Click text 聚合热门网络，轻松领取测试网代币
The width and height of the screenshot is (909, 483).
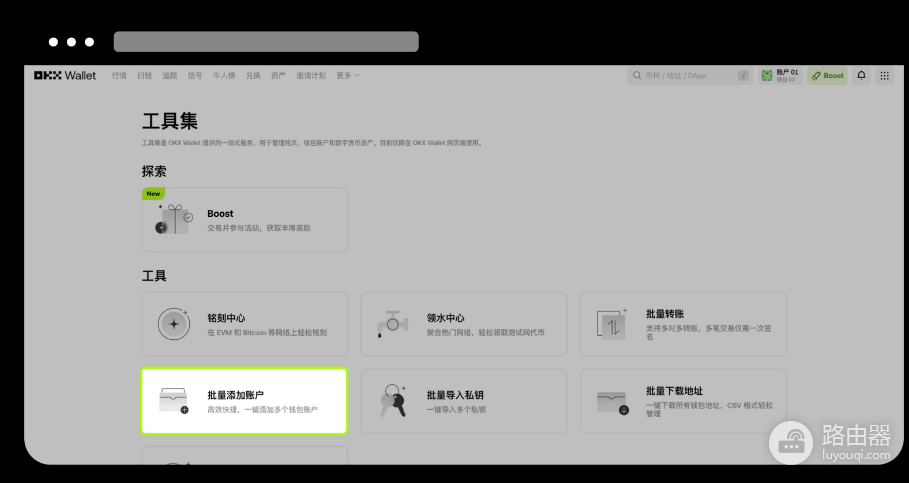(486, 333)
